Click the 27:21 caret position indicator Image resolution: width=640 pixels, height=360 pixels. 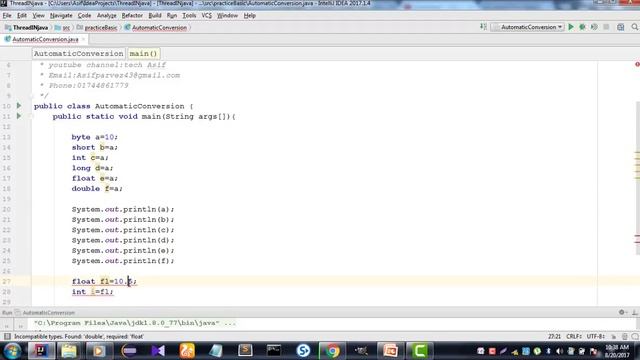(554, 336)
